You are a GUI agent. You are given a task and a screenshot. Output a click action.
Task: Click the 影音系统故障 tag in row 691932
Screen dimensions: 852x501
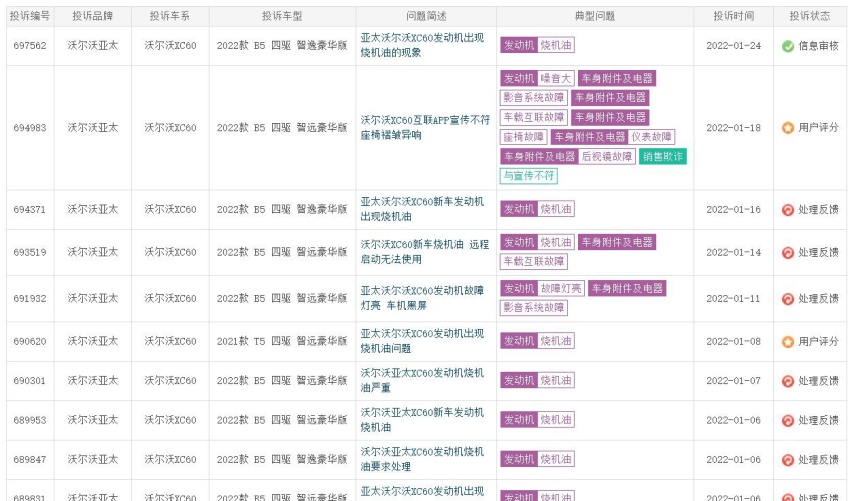click(x=534, y=308)
